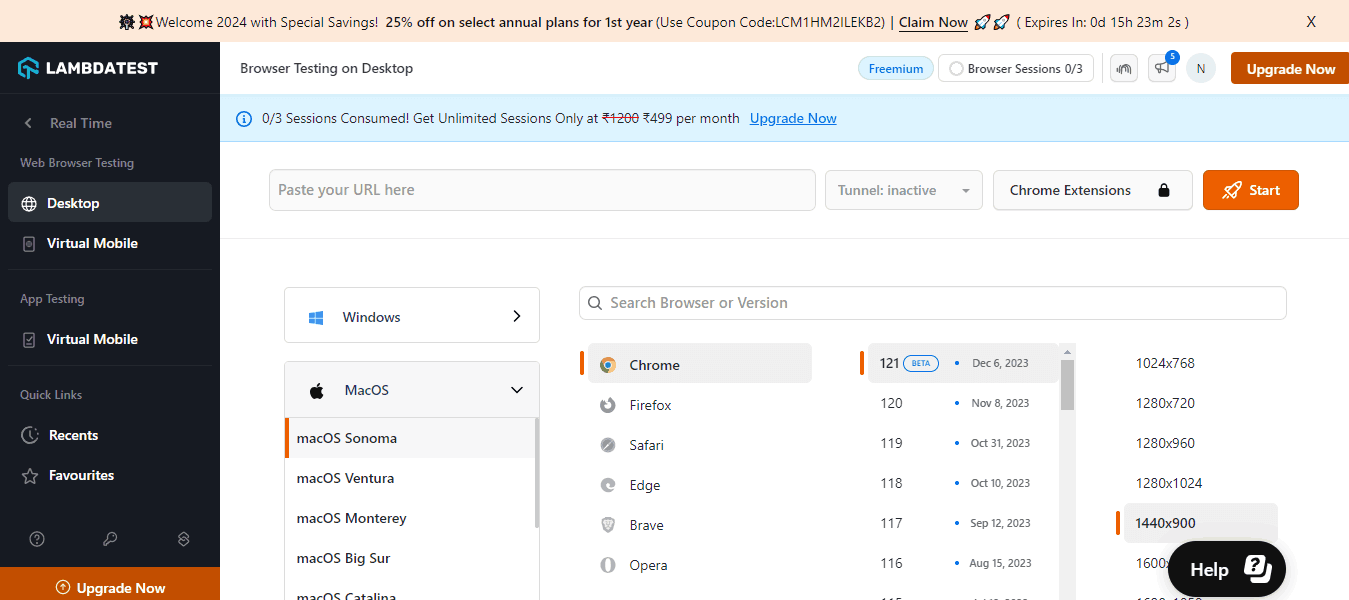Viewport: 1349px width, 600px height.
Task: Click the browser version list scrollbar
Action: click(x=1067, y=385)
